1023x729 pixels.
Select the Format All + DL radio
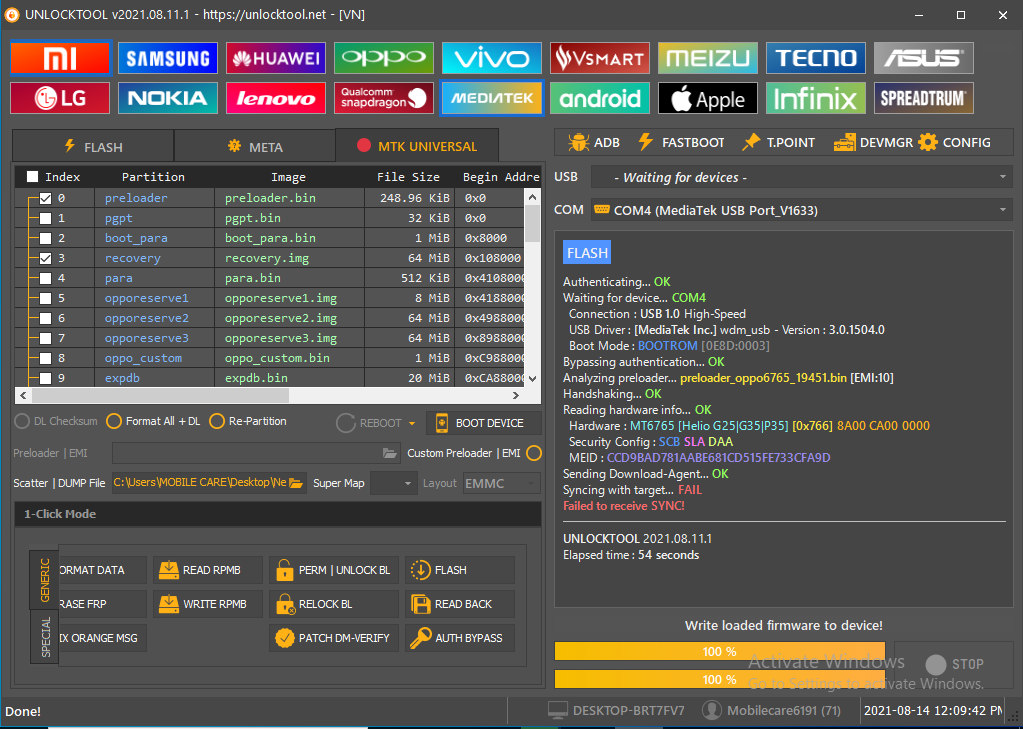114,422
